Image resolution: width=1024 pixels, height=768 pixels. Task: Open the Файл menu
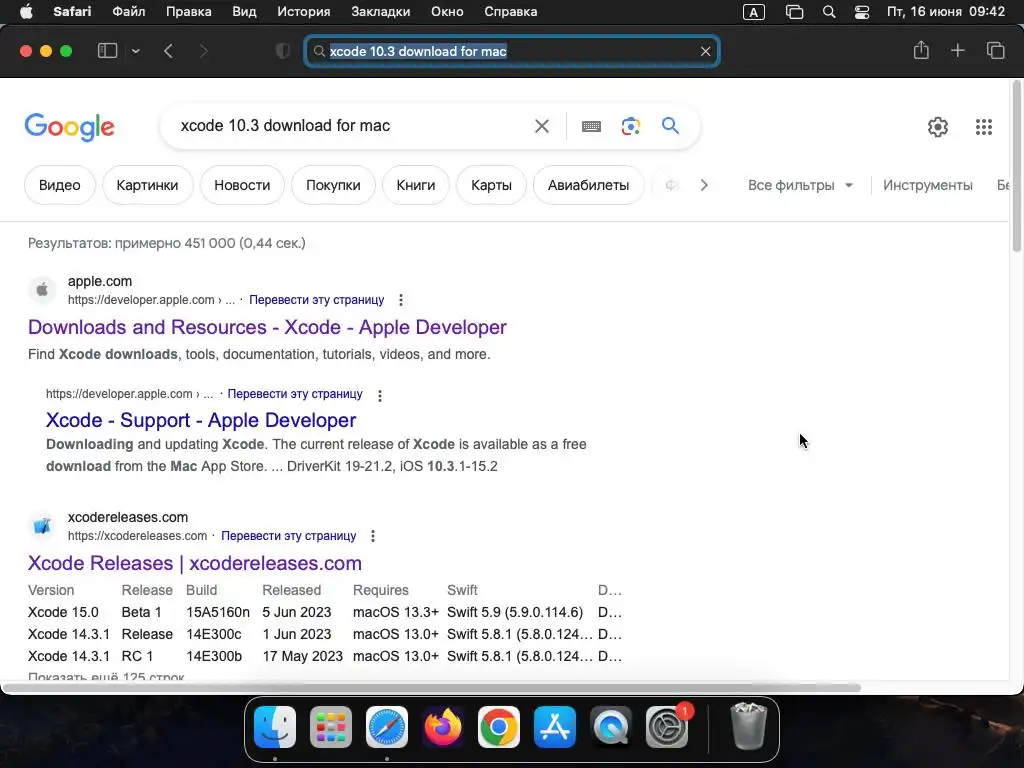[129, 12]
